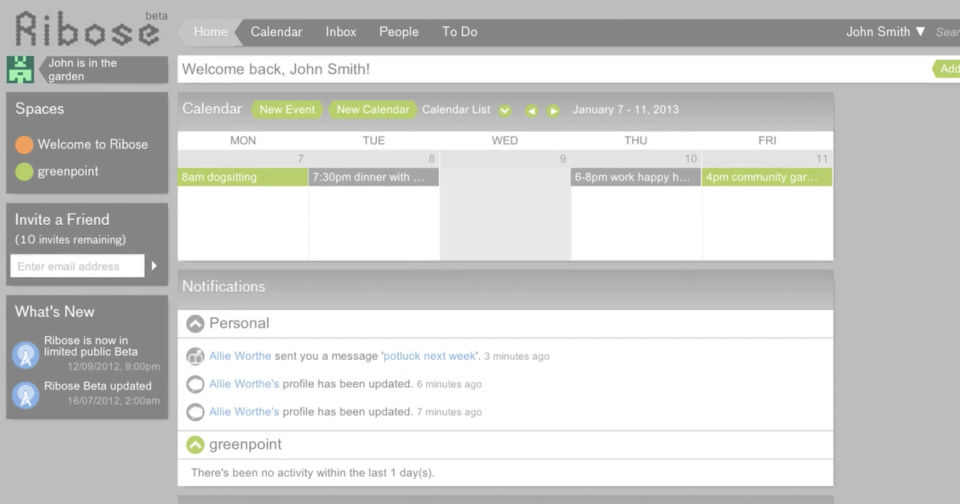Open the 6-8pm work happy hour event

(636, 177)
